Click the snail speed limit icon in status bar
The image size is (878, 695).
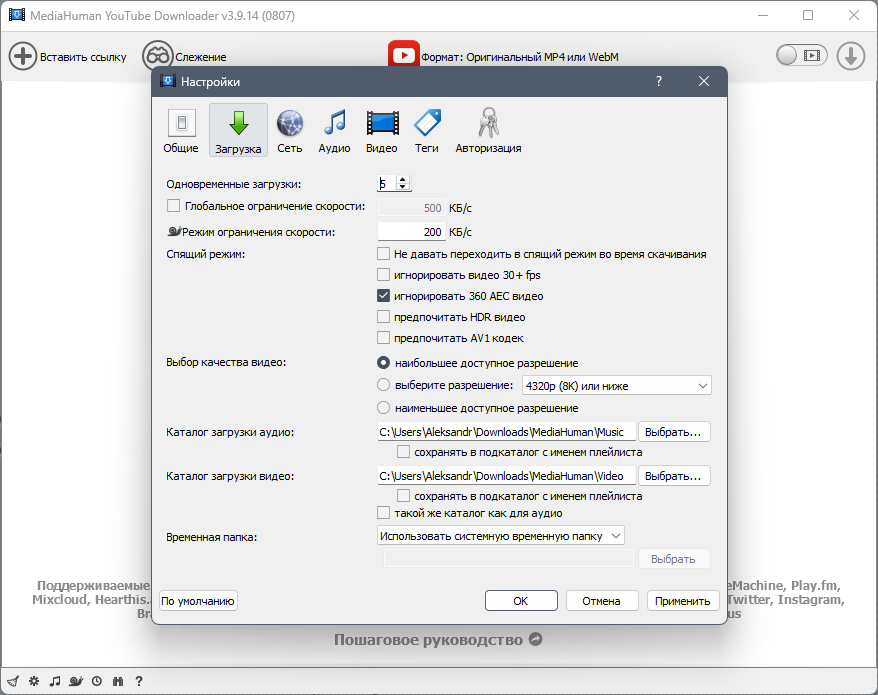(x=76, y=681)
